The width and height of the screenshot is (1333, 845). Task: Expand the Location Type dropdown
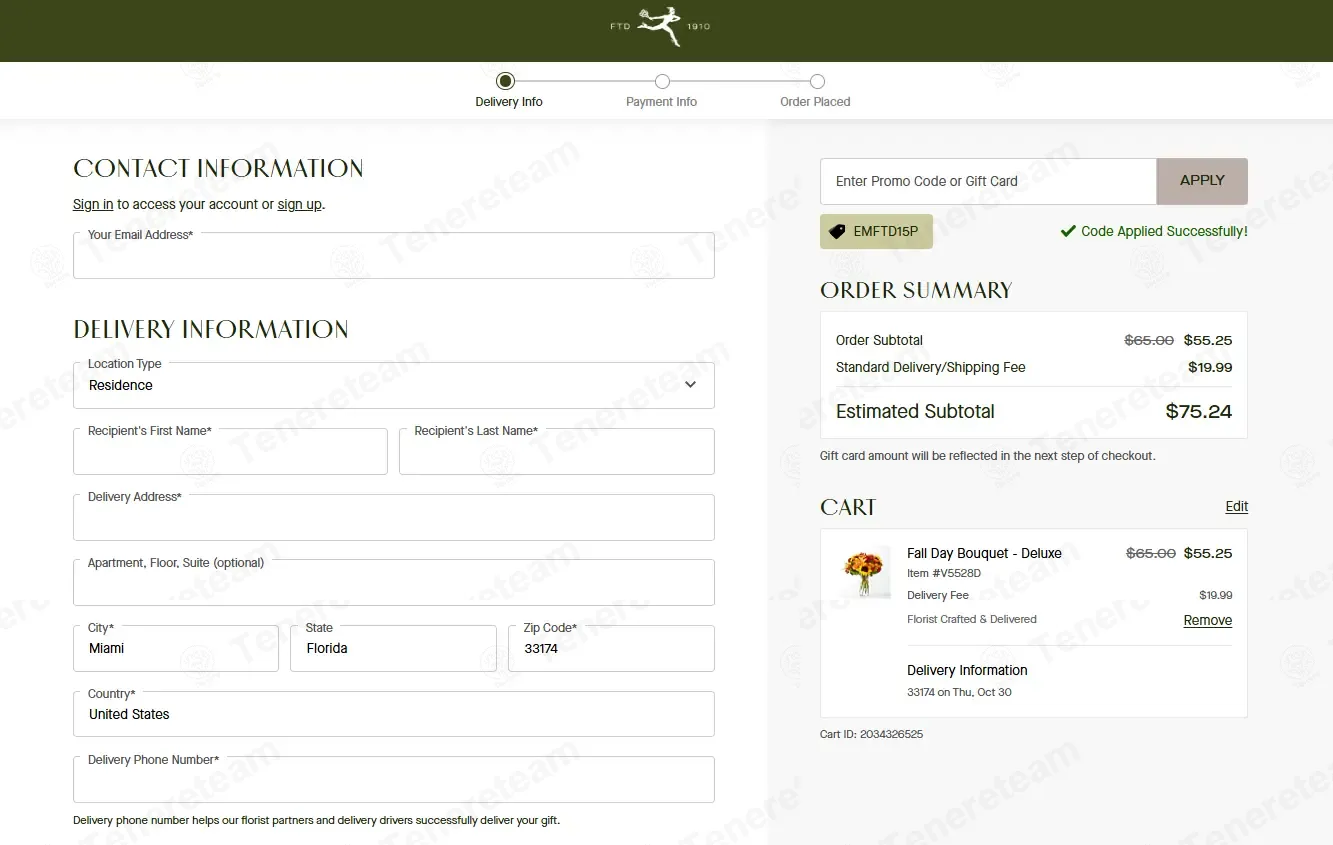[x=393, y=385]
